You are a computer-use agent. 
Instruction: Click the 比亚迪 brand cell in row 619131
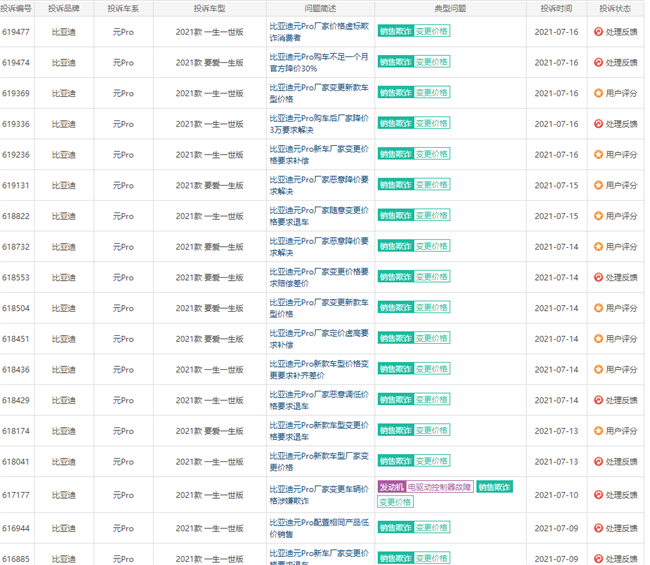63,185
